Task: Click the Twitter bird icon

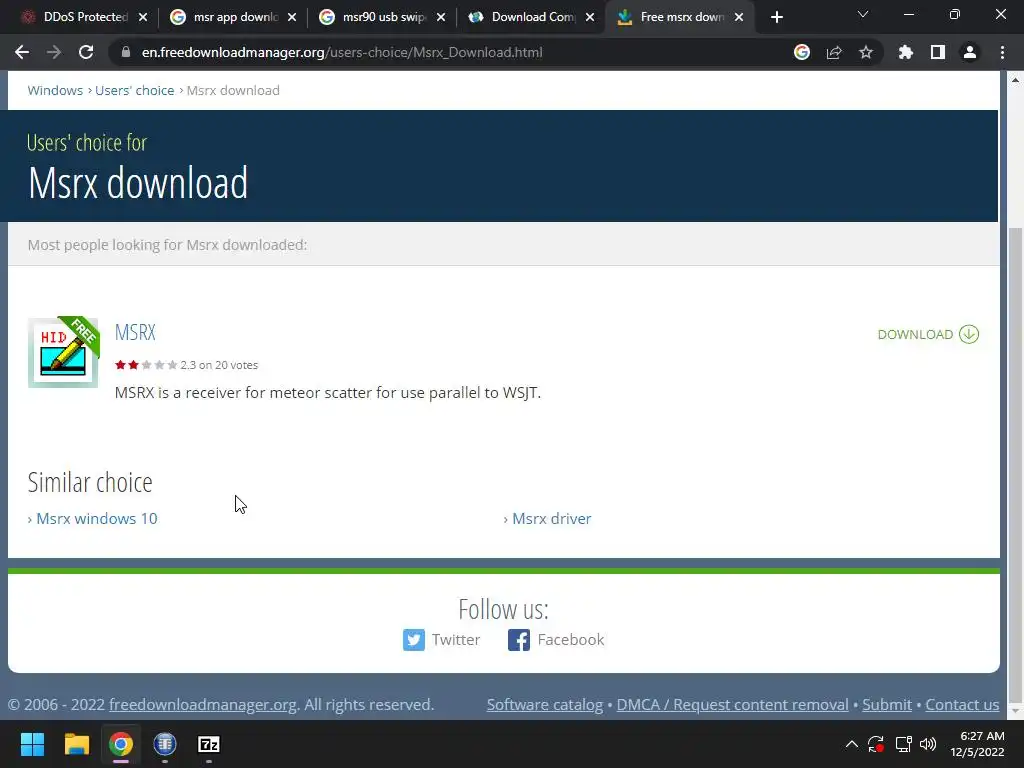Action: click(413, 640)
